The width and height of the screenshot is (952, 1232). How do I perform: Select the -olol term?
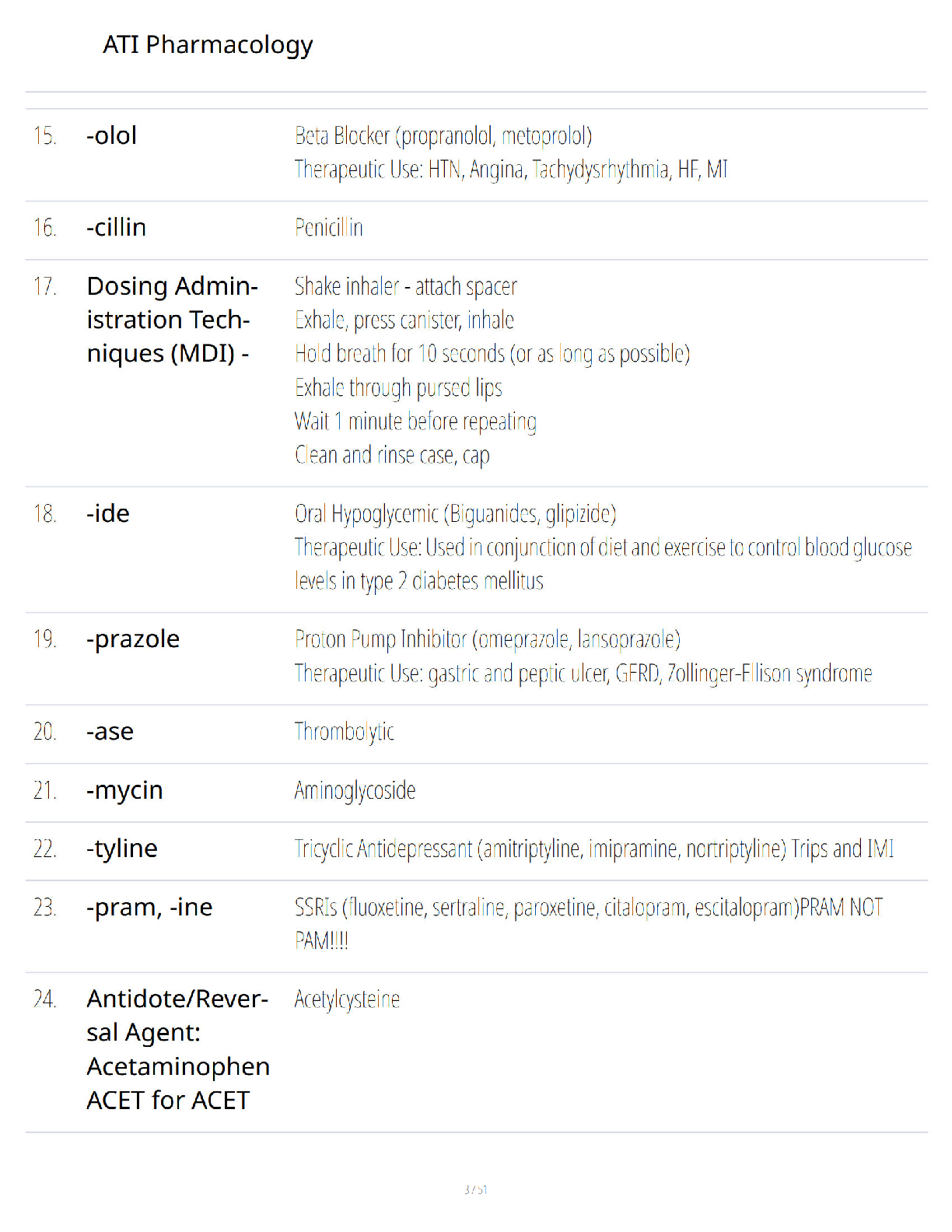coord(111,135)
